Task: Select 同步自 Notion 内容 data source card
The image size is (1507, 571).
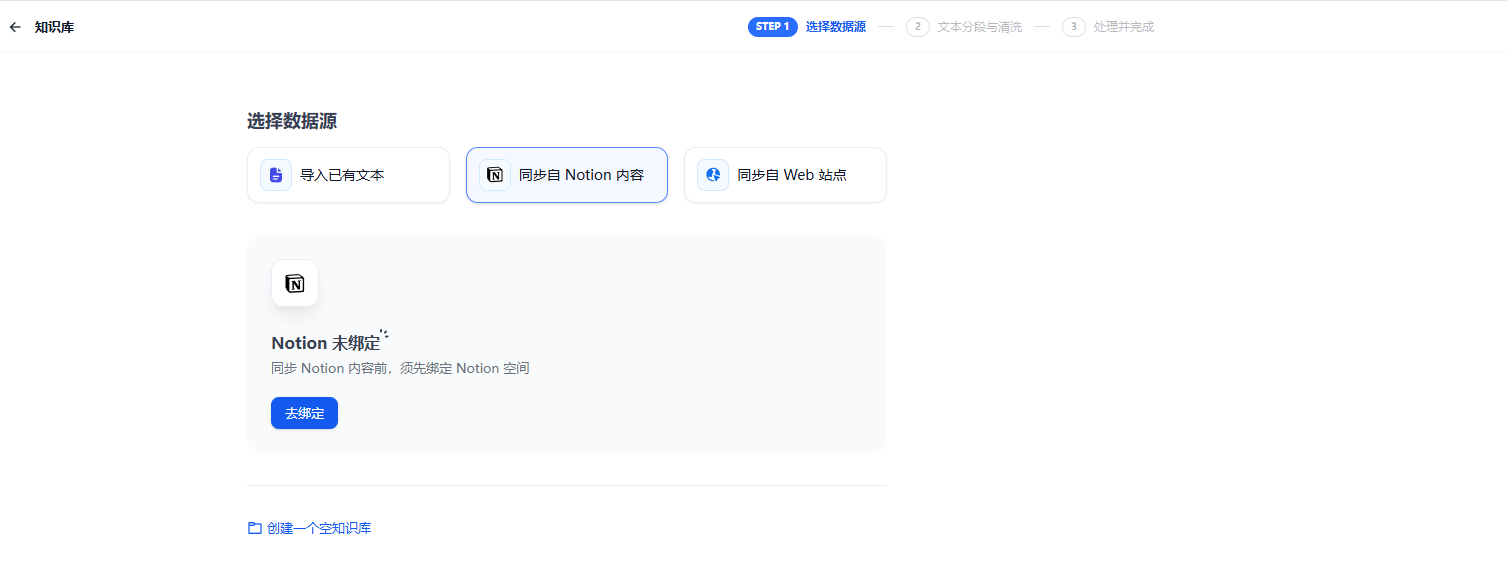Action: coord(567,175)
